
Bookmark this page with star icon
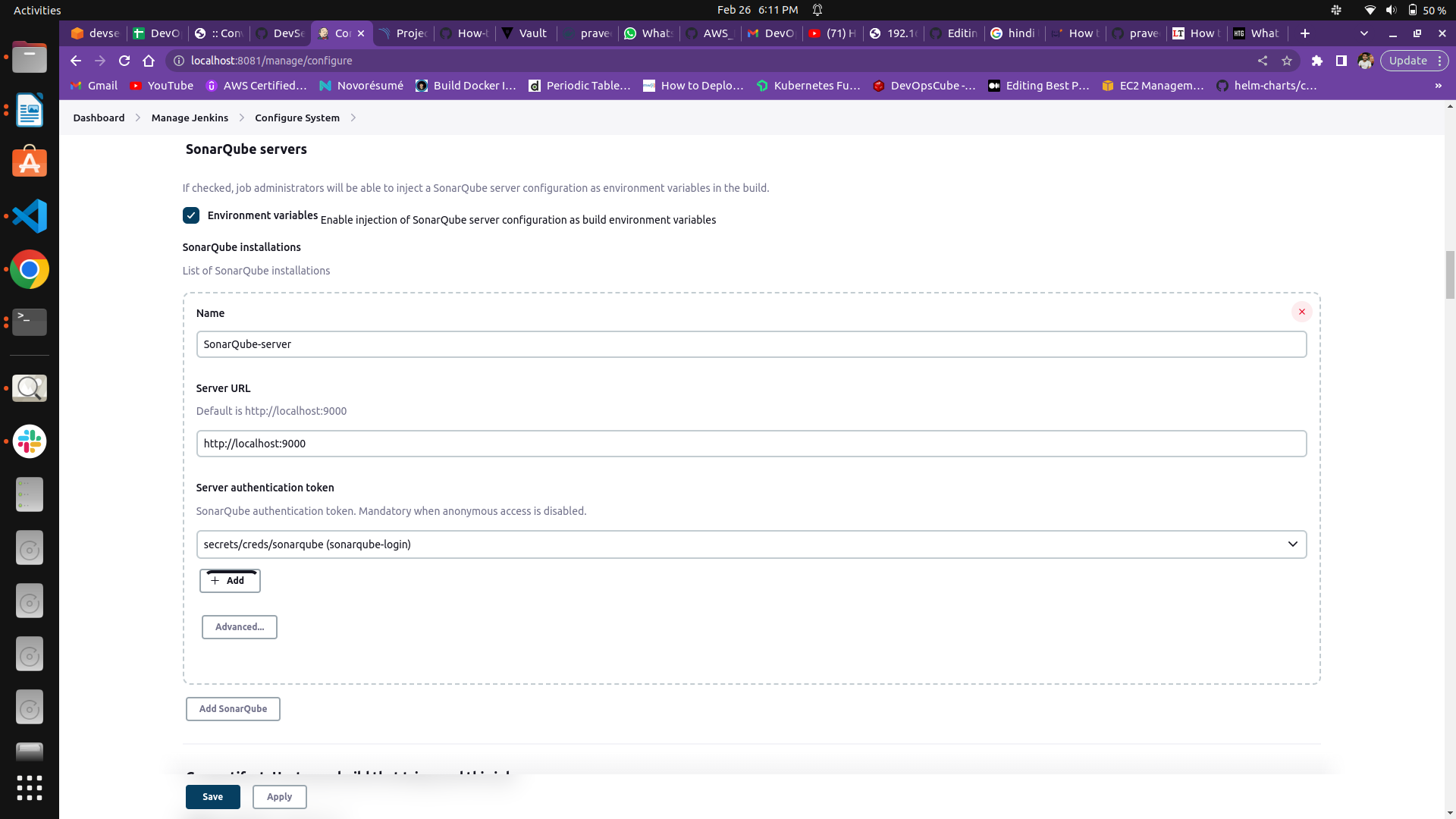tap(1287, 61)
